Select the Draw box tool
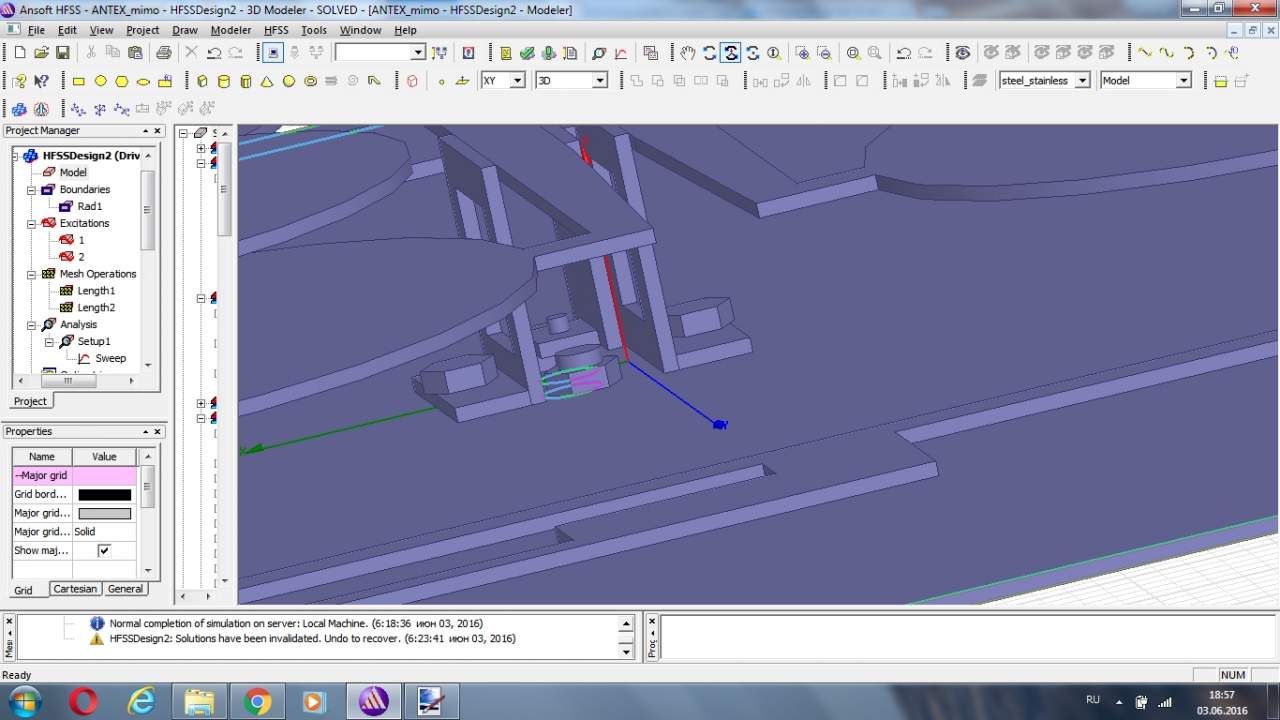Viewport: 1280px width, 720px height. click(202, 81)
